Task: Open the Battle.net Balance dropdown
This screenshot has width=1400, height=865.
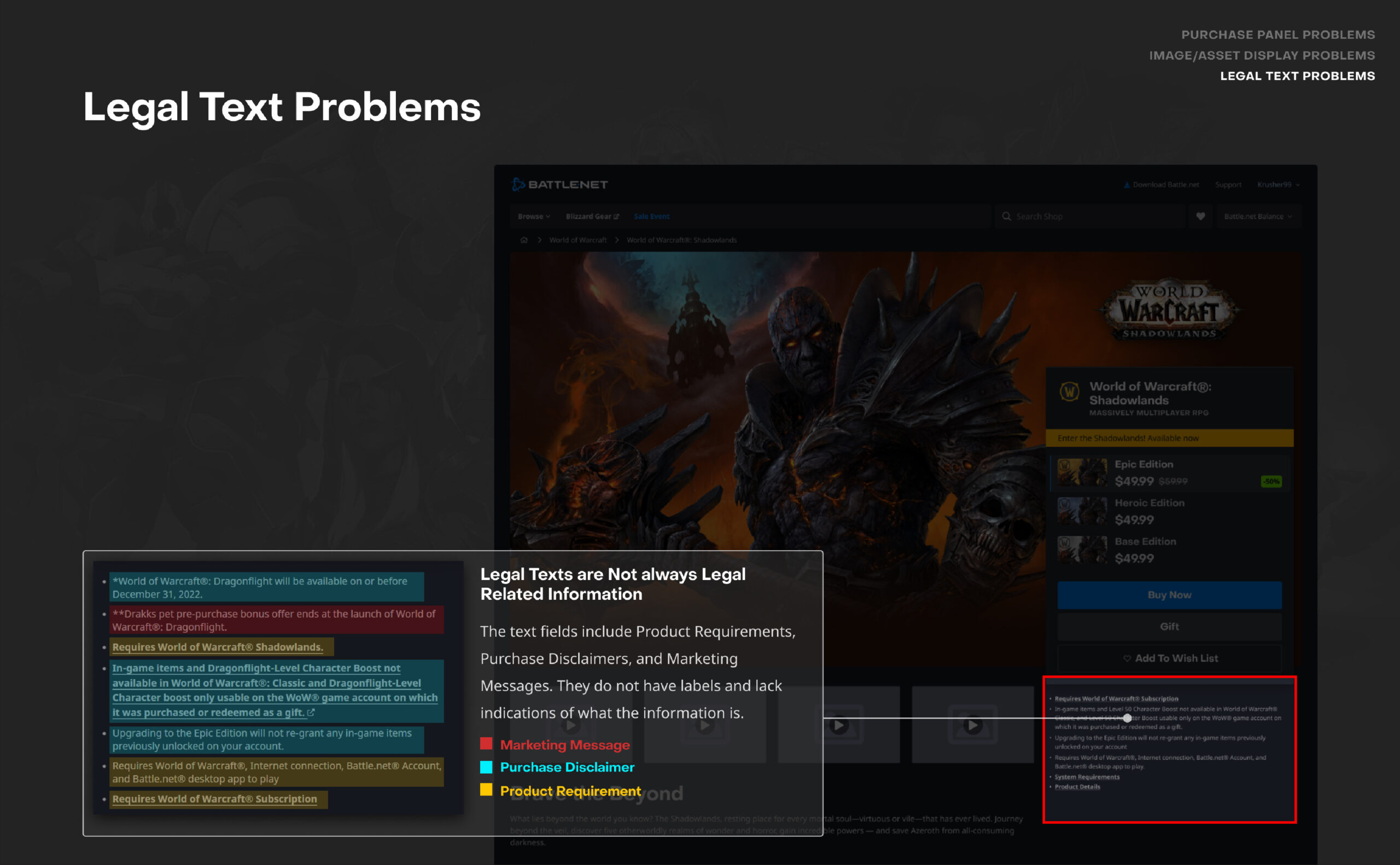Action: [x=1258, y=217]
